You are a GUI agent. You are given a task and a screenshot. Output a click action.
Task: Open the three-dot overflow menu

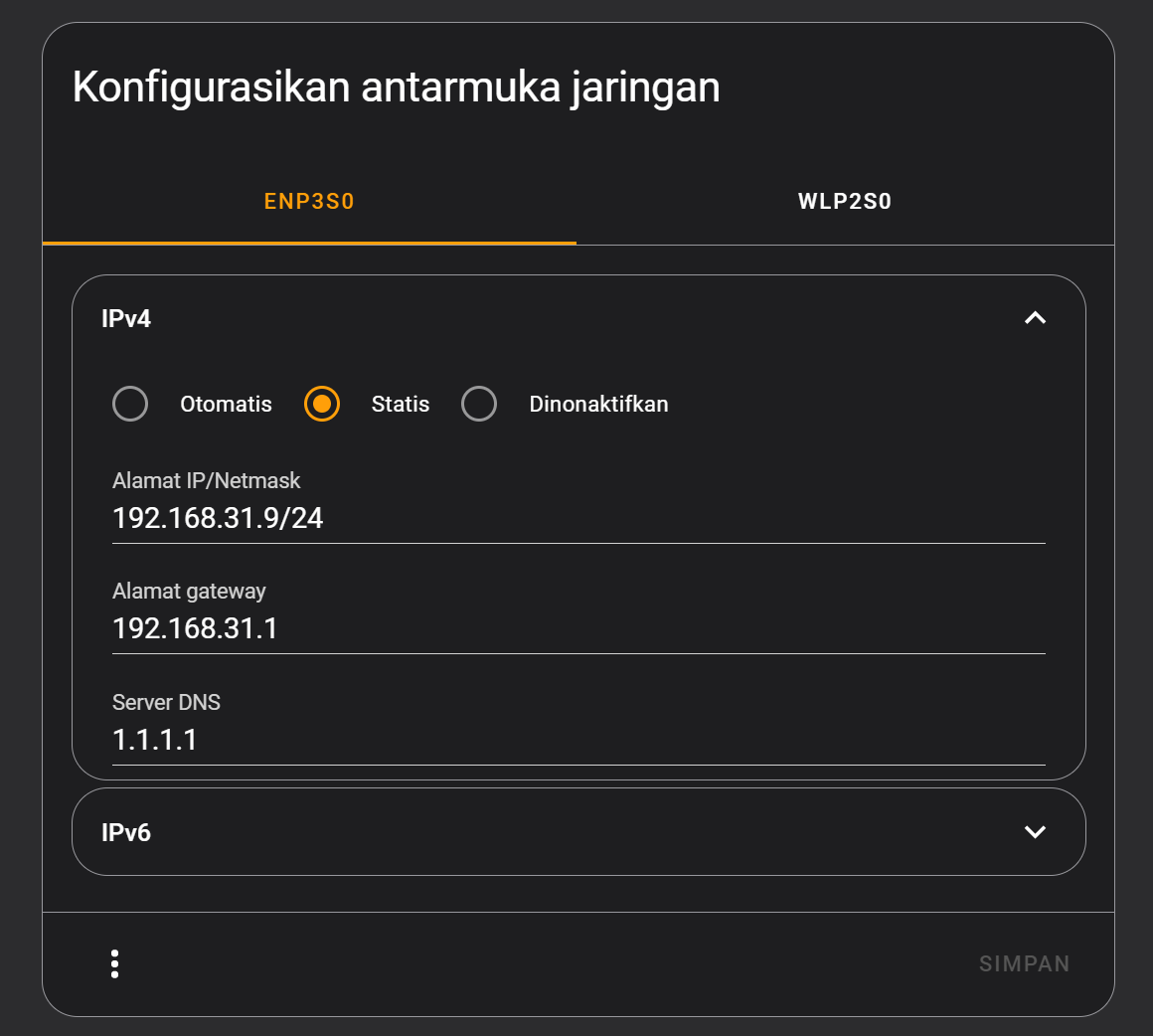115,963
